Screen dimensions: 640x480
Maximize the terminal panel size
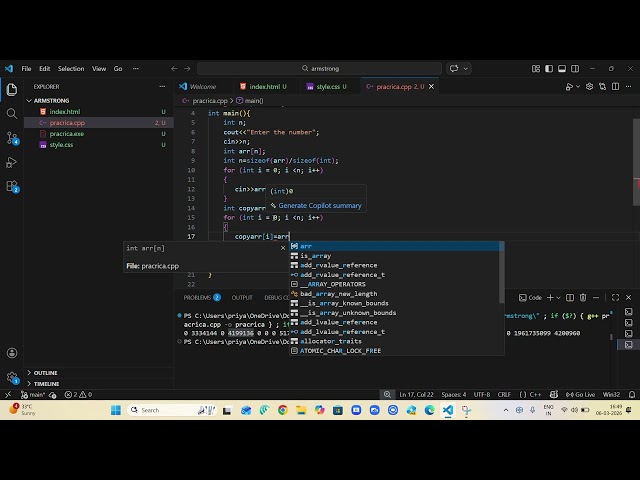[616, 298]
